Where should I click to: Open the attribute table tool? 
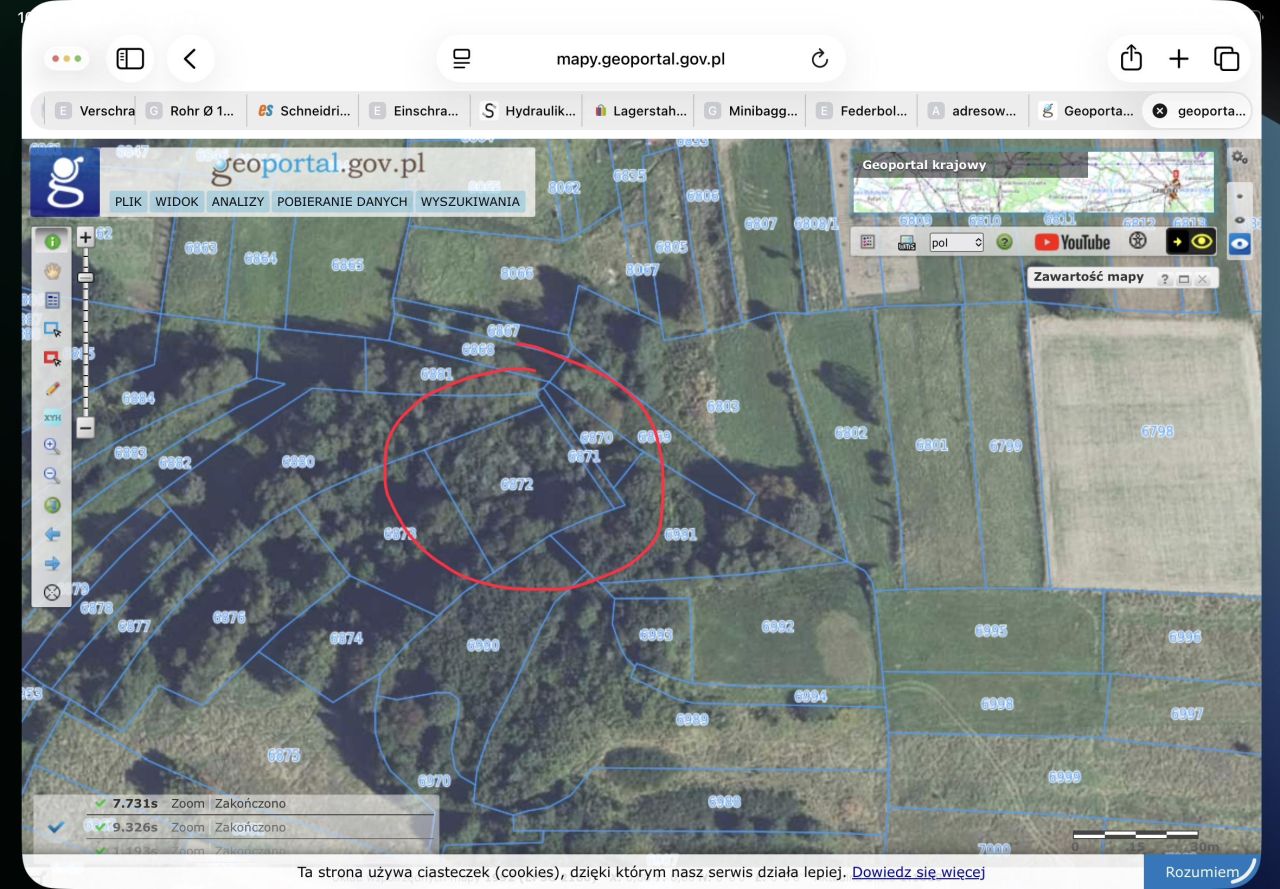click(x=52, y=300)
